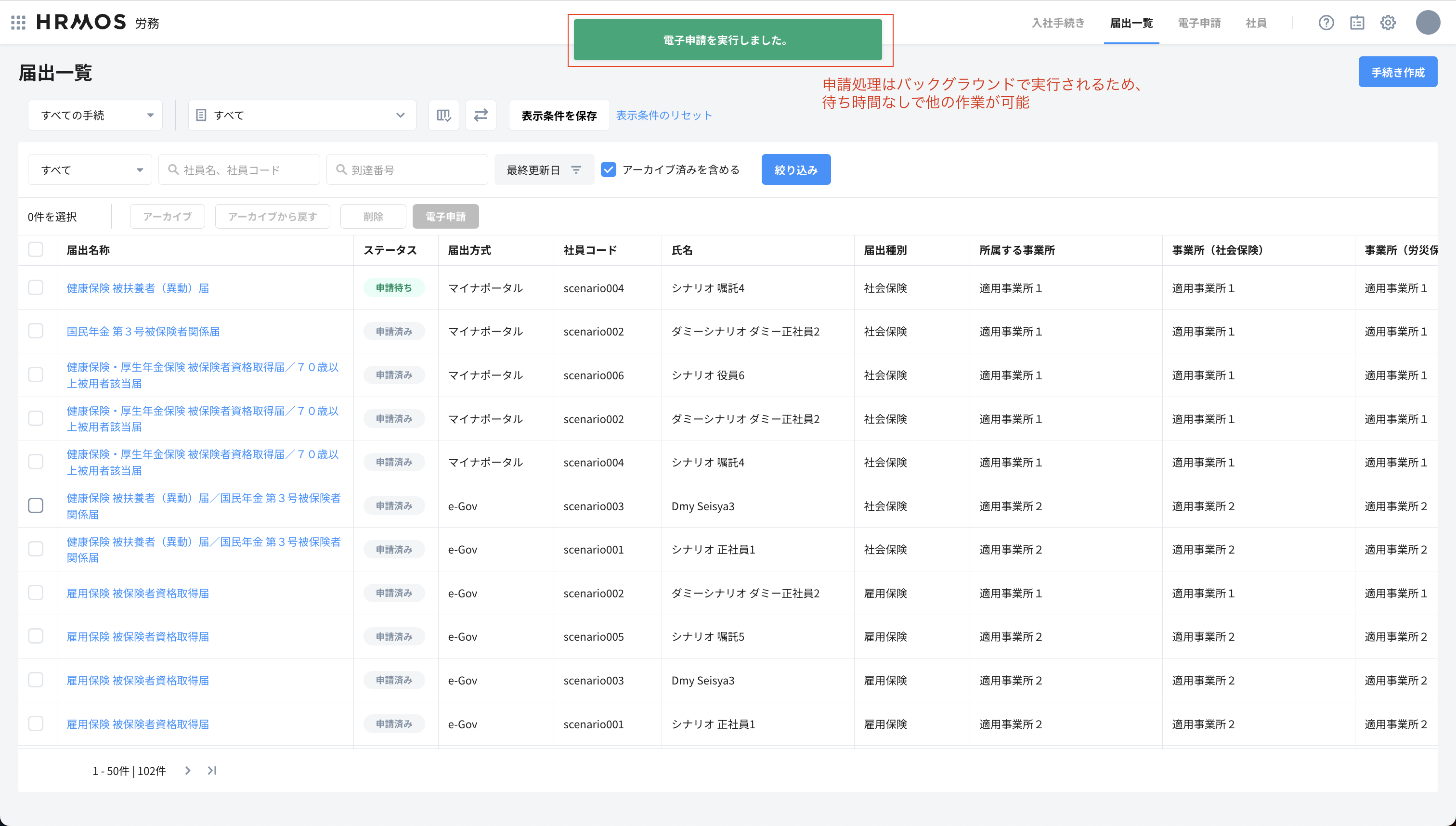Open the filter icon beside 最終更新日
Screen dimensions: 1456x826
click(x=577, y=169)
